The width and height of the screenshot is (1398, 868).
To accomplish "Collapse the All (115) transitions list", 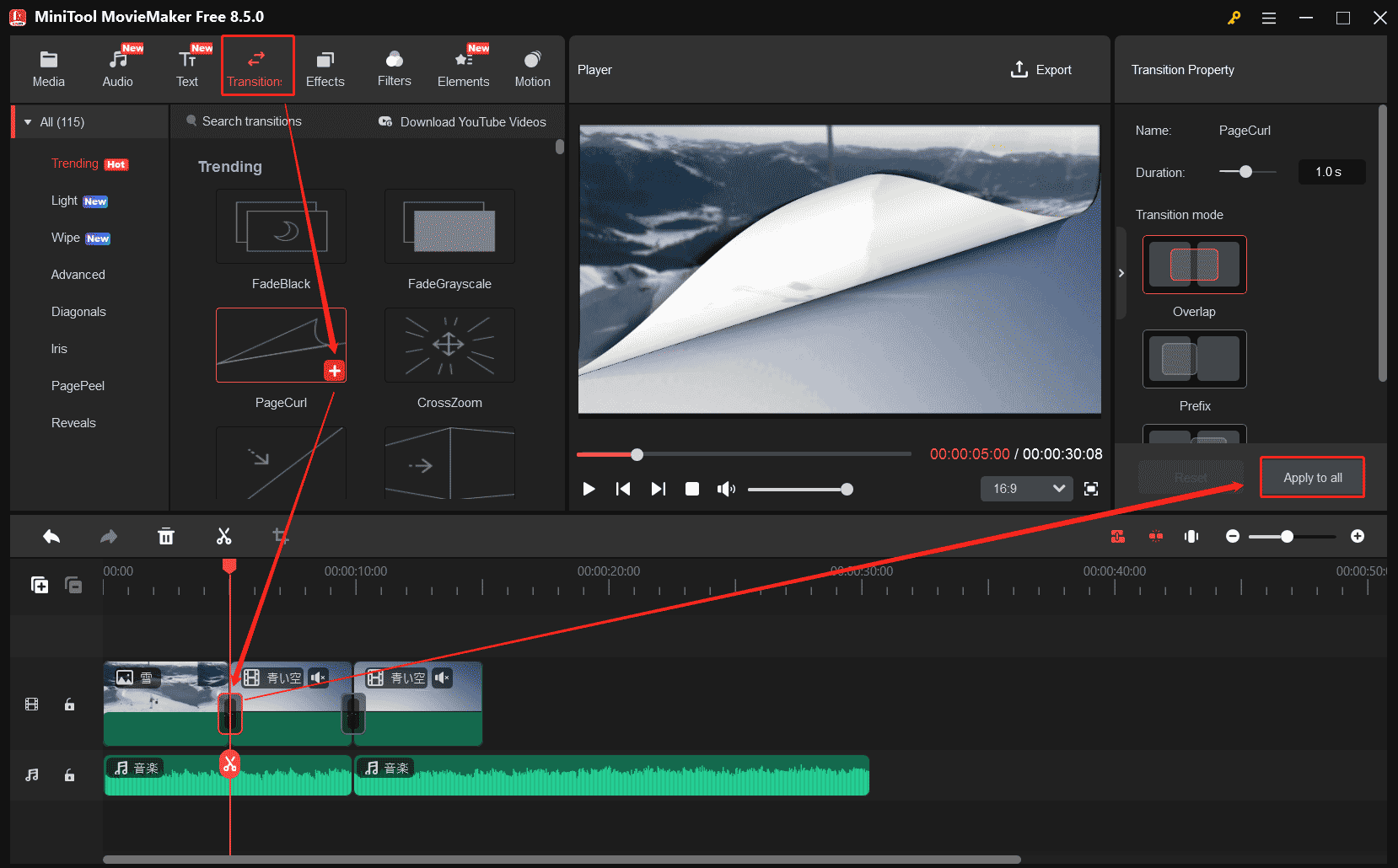I will 28,121.
